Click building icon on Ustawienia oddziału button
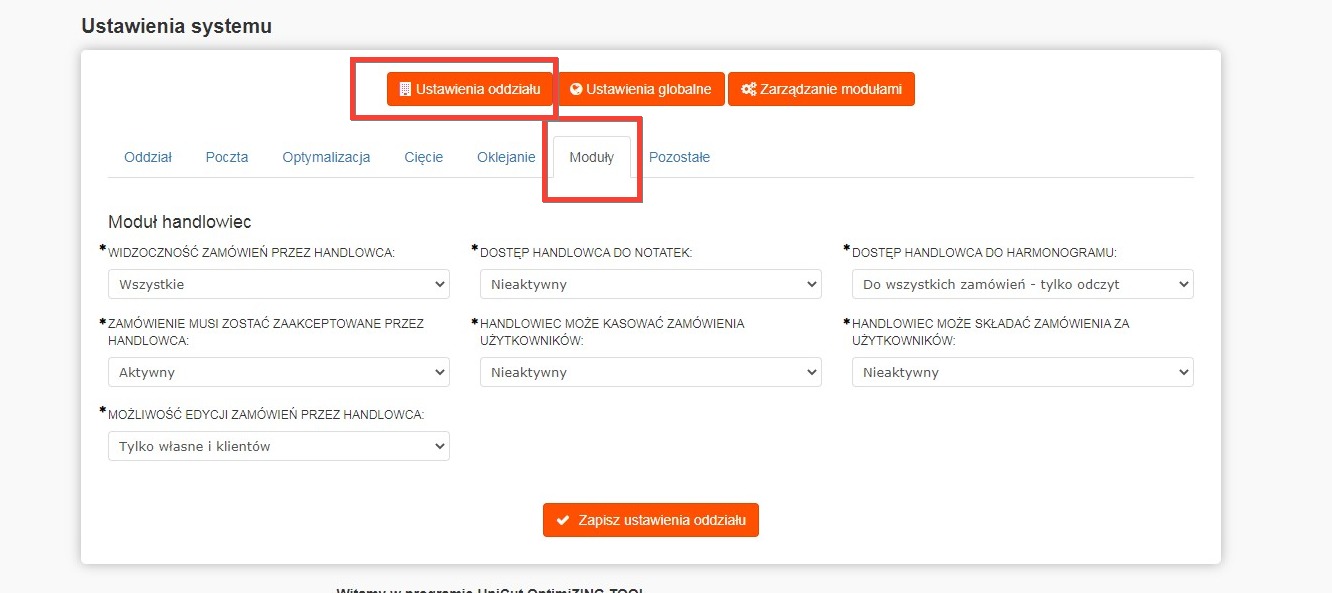This screenshot has height=593, width=1332. (x=405, y=89)
